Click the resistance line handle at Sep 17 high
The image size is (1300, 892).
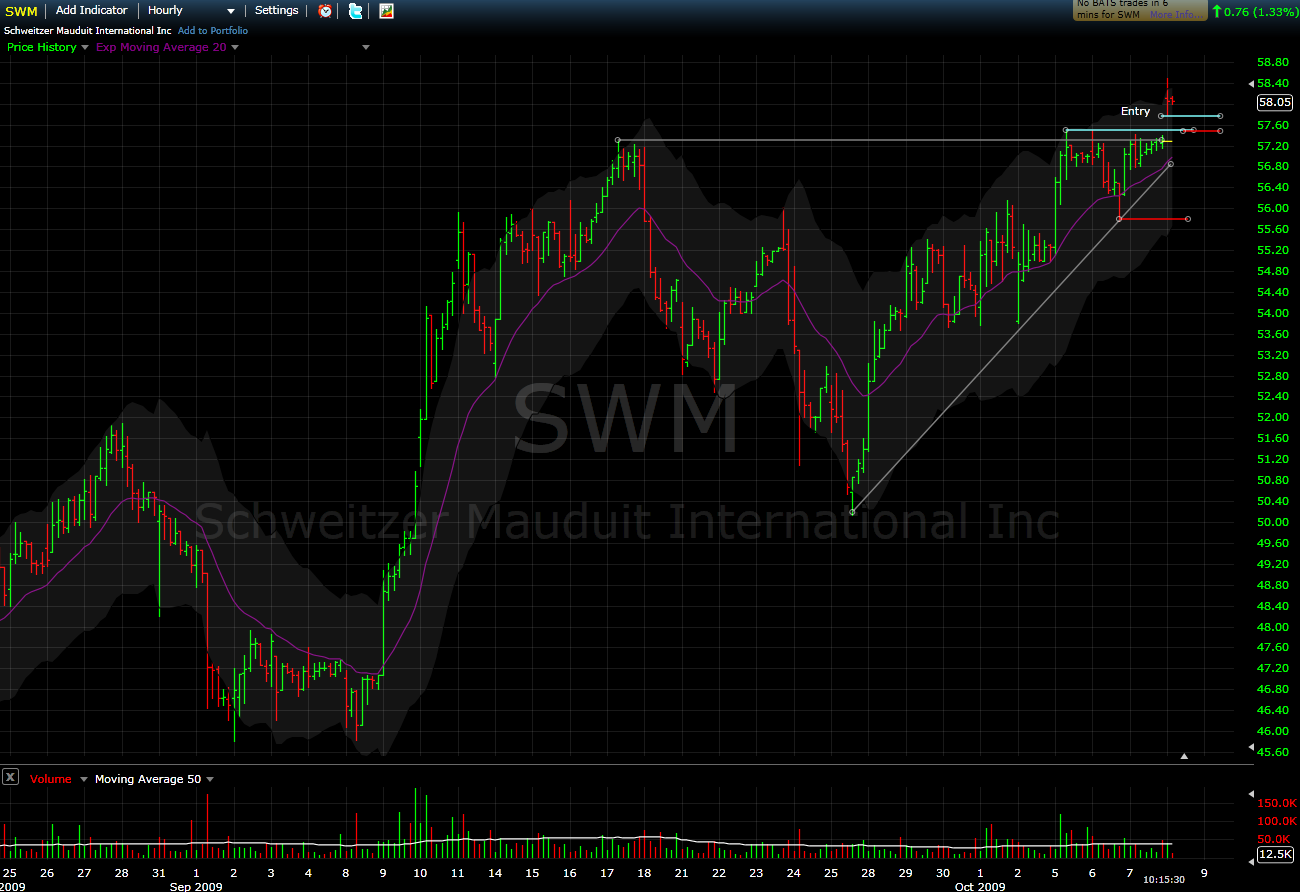pyautogui.click(x=618, y=140)
